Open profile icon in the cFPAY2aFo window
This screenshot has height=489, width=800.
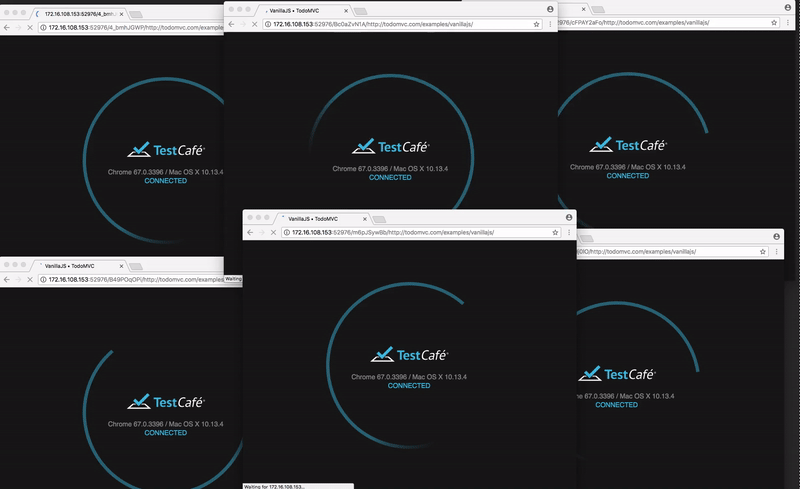(788, 7)
